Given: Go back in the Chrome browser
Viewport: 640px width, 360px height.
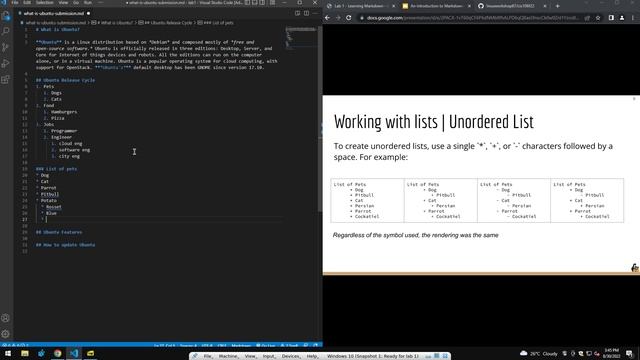Looking at the screenshot, I should [x=327, y=18].
